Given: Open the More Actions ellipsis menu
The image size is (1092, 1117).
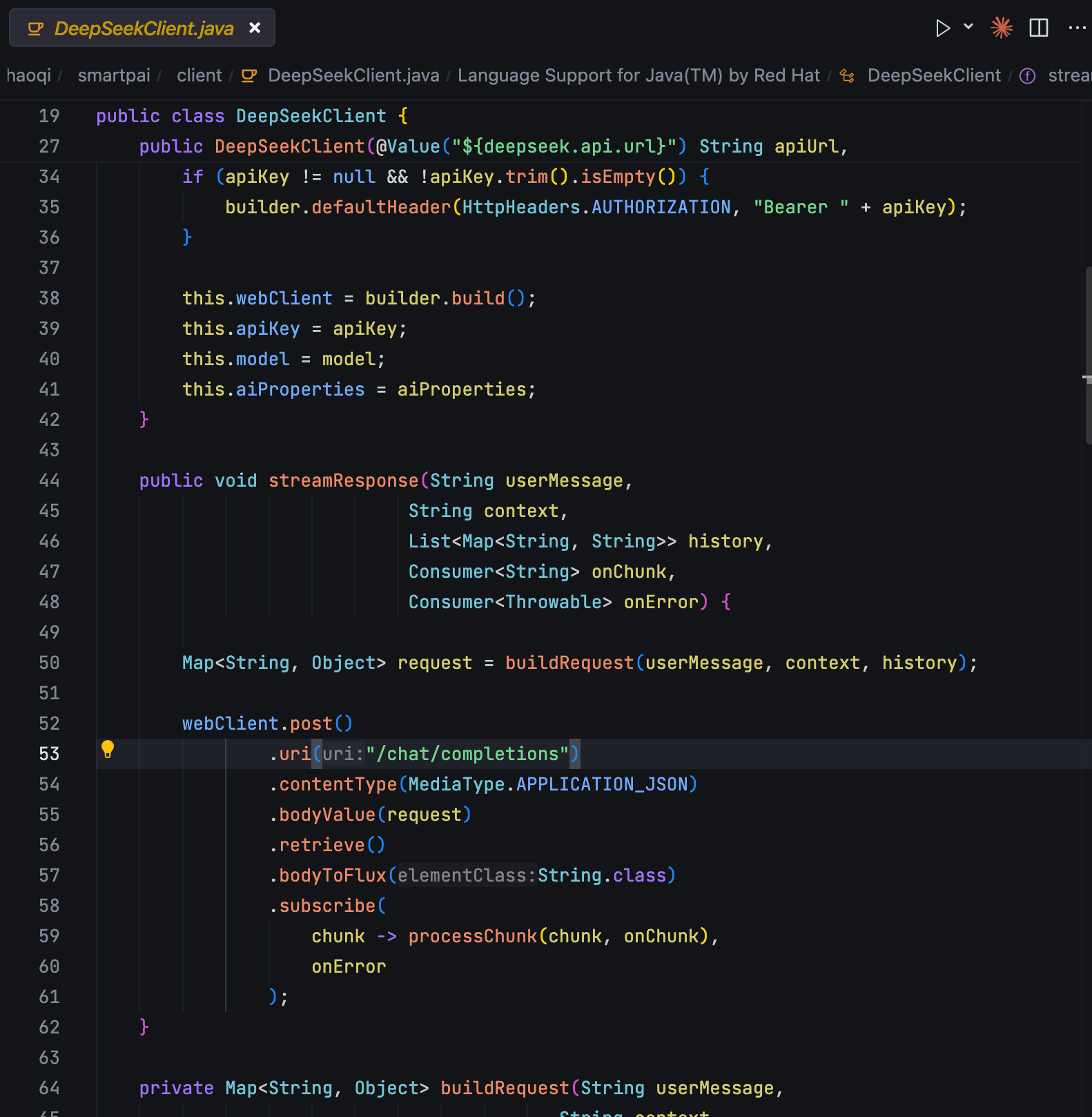Looking at the screenshot, I should 1076,28.
